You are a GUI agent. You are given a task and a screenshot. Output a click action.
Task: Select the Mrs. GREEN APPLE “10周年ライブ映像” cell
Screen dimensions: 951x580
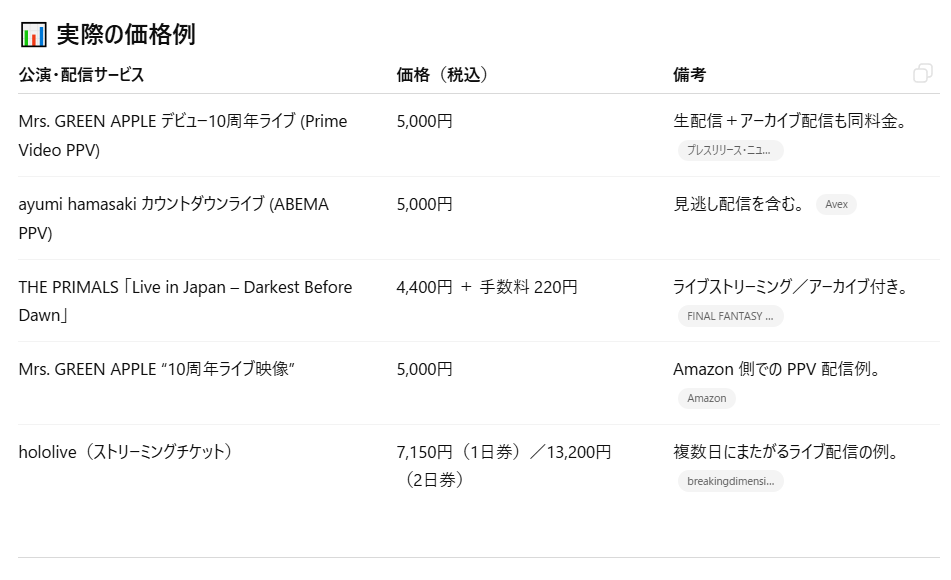click(x=156, y=369)
